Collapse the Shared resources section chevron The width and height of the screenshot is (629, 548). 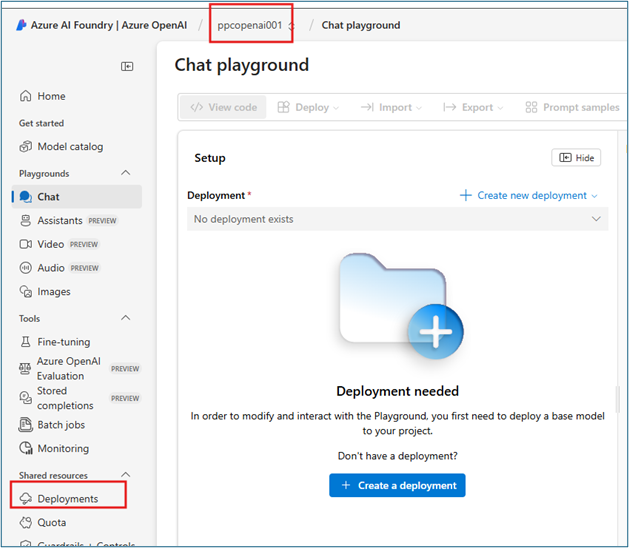click(126, 475)
